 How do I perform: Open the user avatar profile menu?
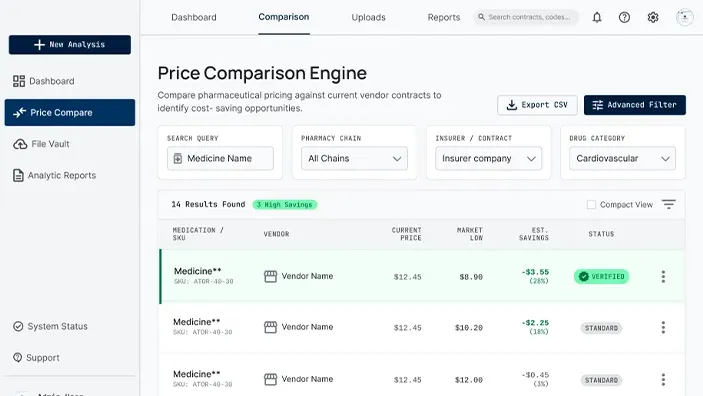click(685, 17)
